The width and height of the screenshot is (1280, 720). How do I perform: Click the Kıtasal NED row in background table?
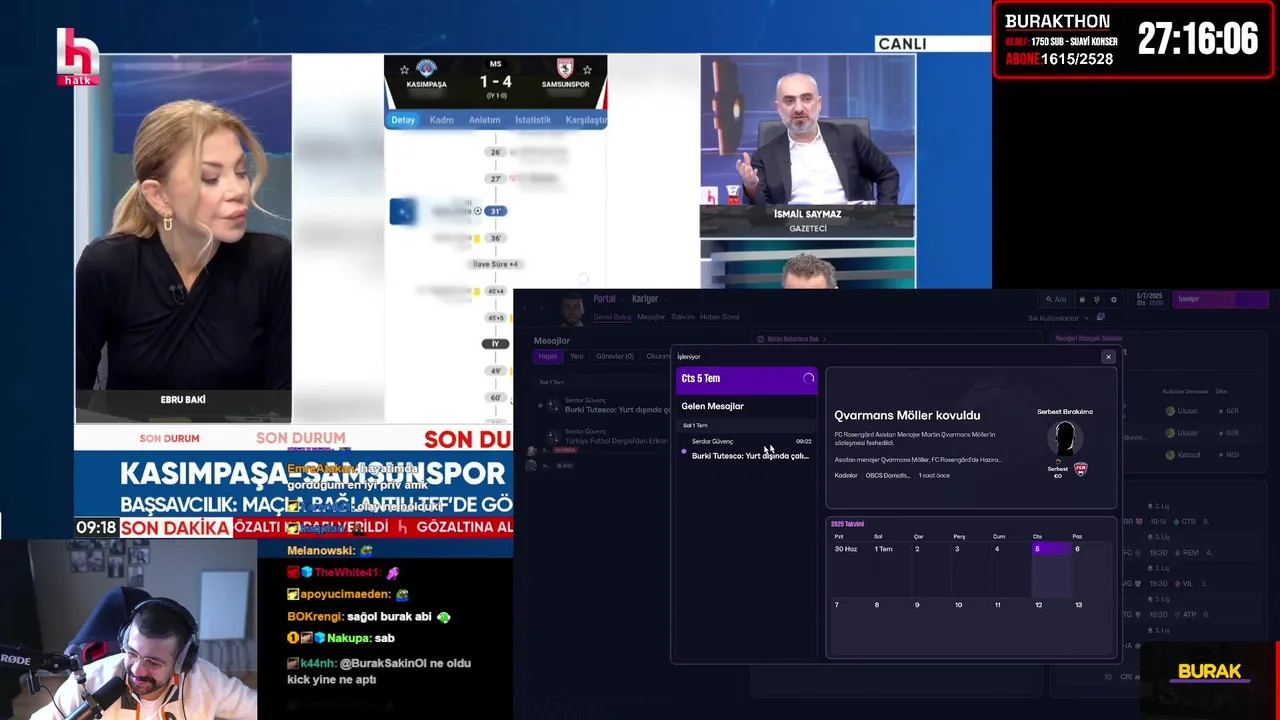pyautogui.click(x=1200, y=454)
